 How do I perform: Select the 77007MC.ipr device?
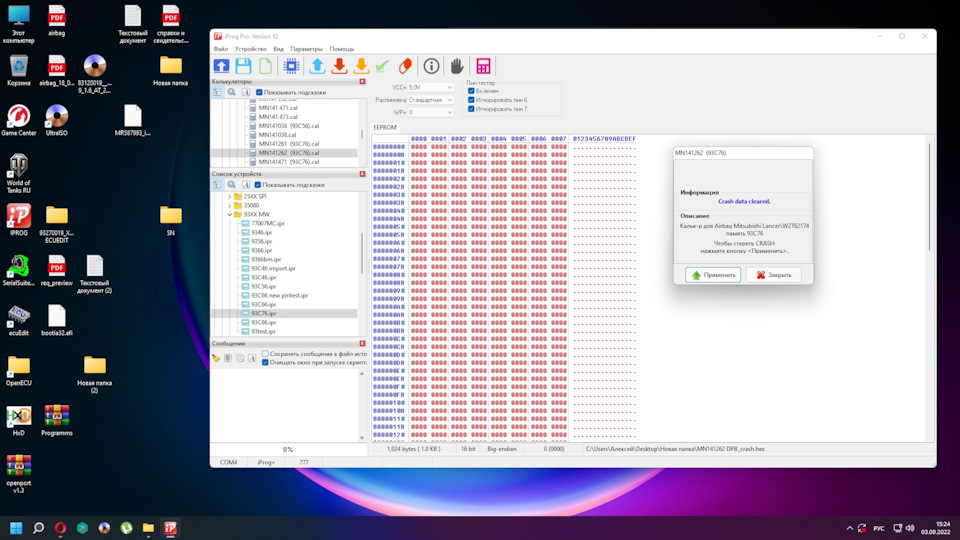click(x=268, y=223)
